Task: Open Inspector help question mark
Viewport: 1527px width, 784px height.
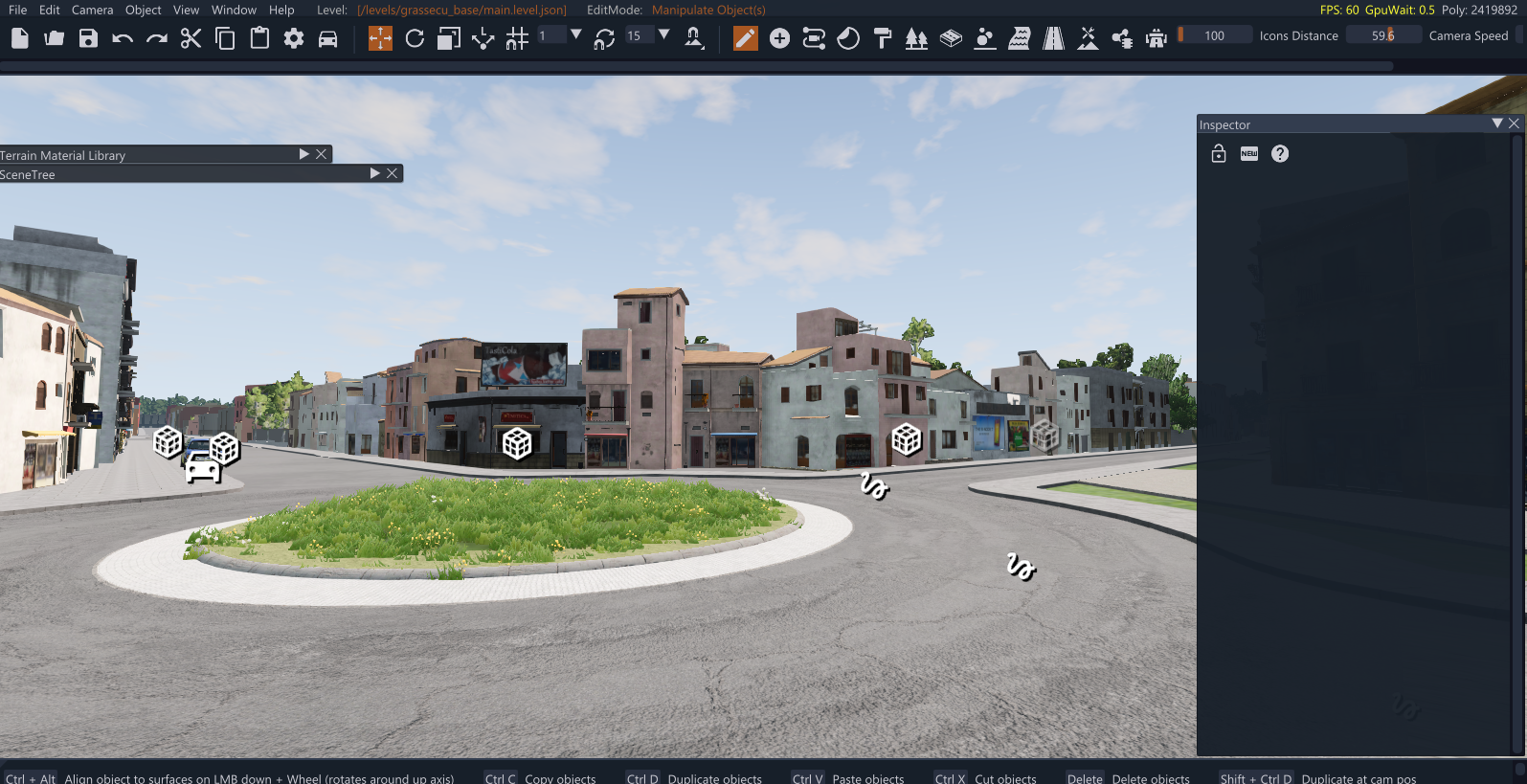Action: [1280, 154]
